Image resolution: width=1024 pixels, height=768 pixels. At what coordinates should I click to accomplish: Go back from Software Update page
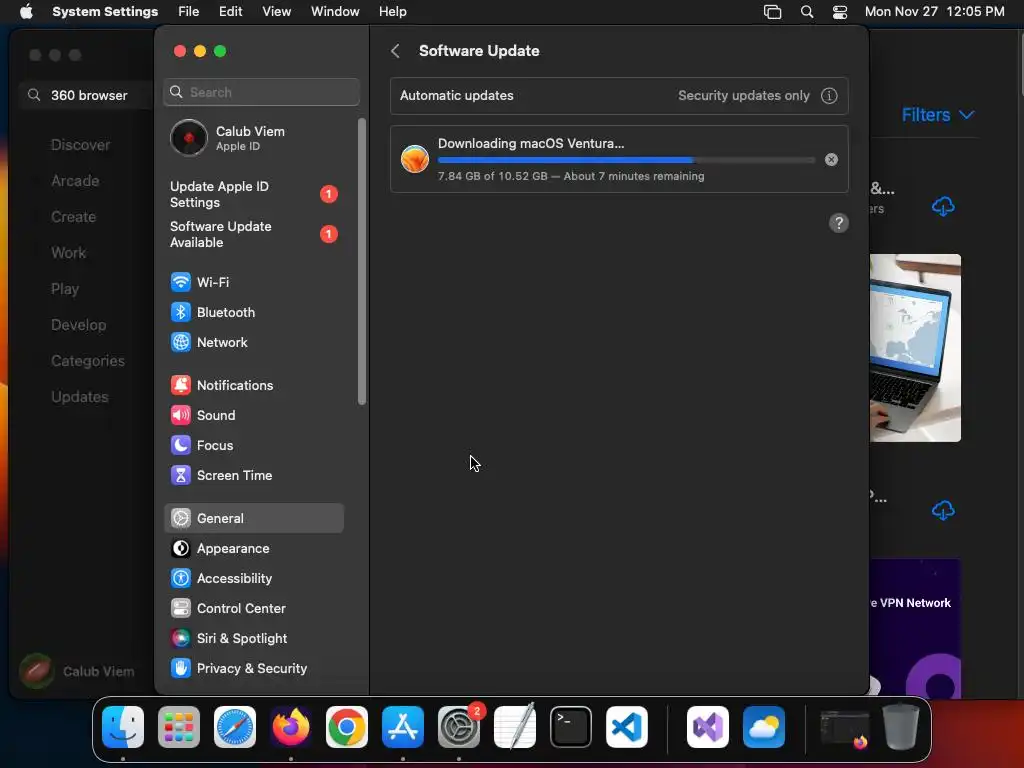[x=395, y=51]
